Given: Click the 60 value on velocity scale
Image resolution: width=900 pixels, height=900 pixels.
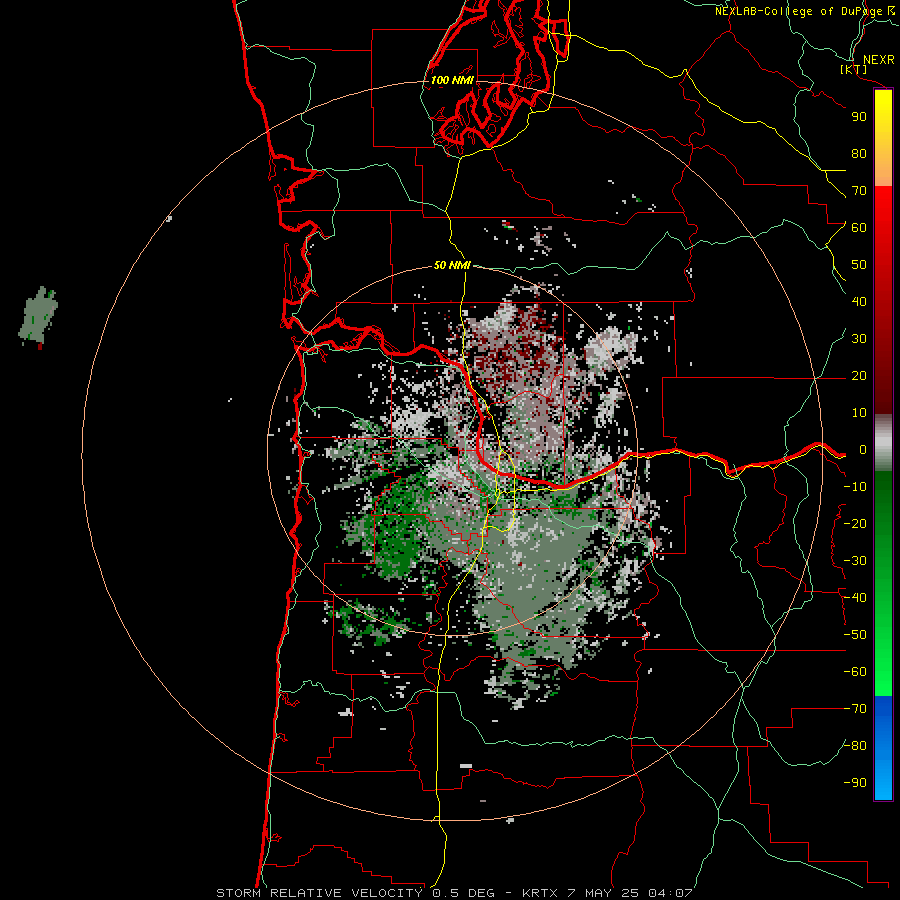Looking at the screenshot, I should click(x=859, y=228).
